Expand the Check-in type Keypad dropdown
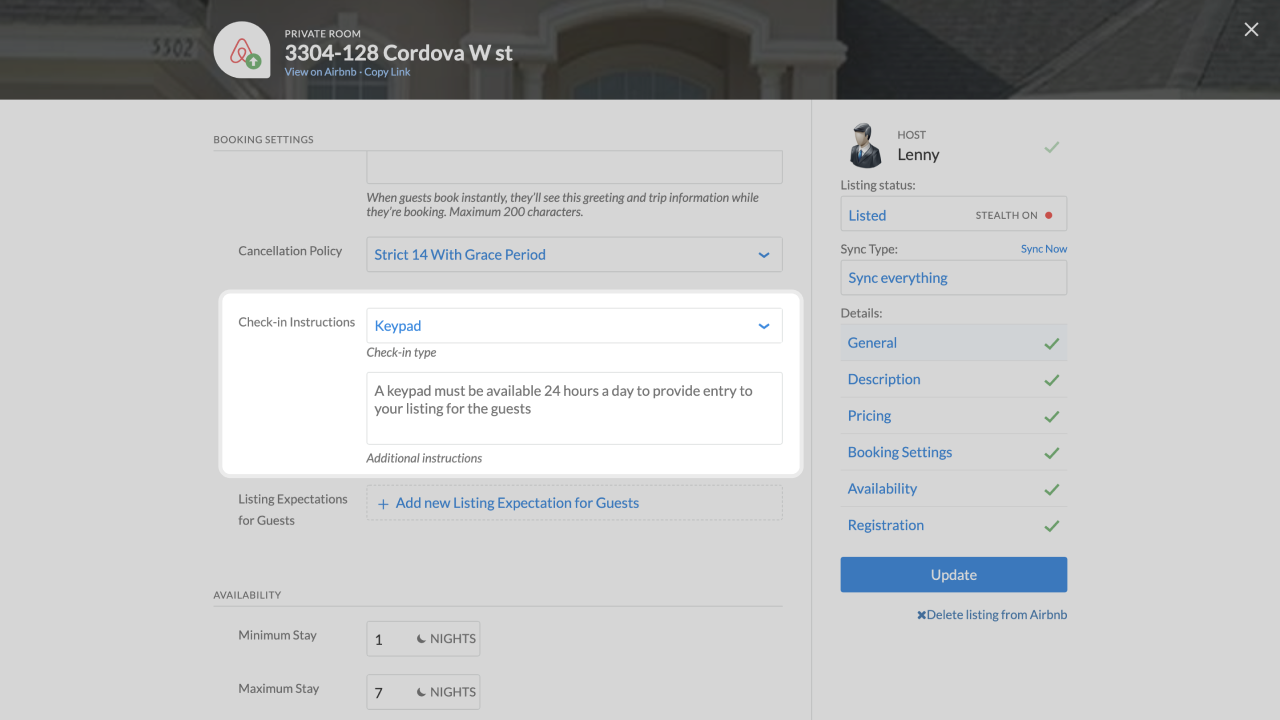 [x=574, y=326]
